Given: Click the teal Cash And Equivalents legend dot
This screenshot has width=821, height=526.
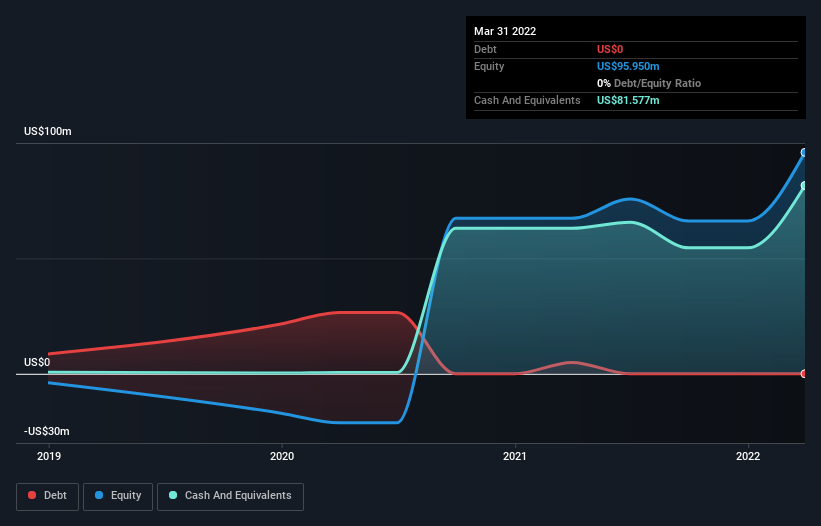Looking at the screenshot, I should (173, 495).
